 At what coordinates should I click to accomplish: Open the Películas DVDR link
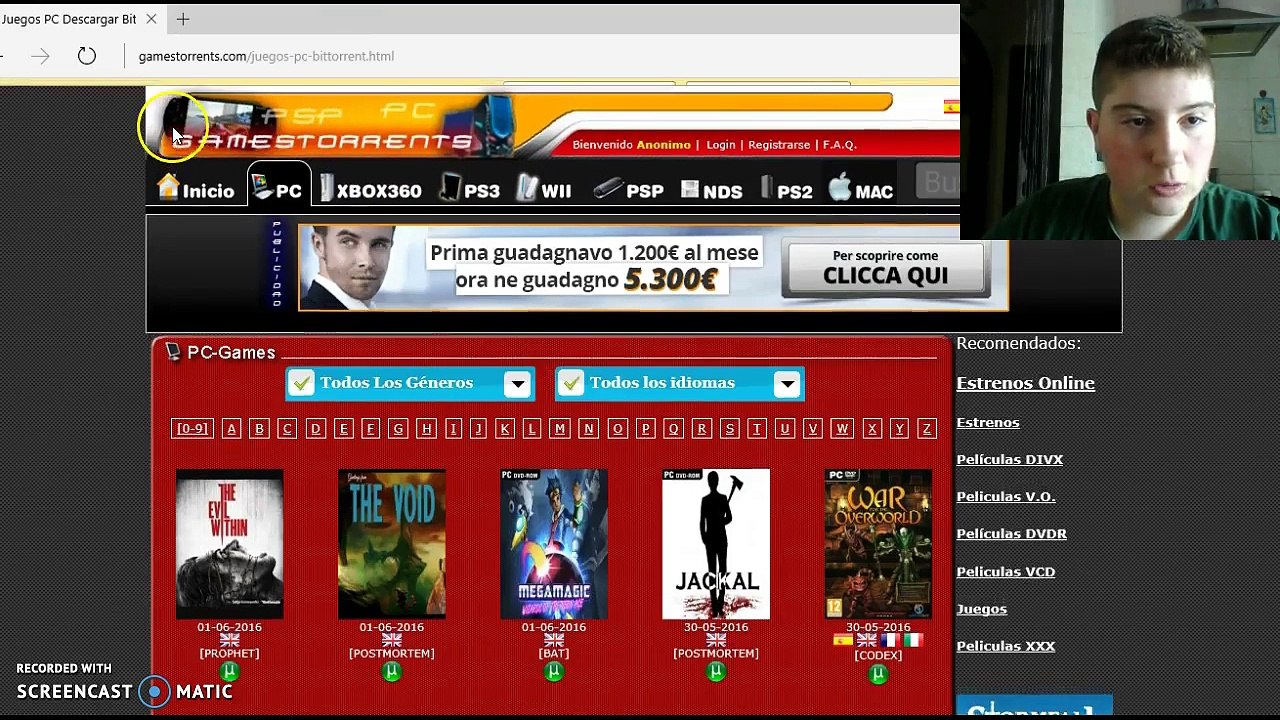1011,534
